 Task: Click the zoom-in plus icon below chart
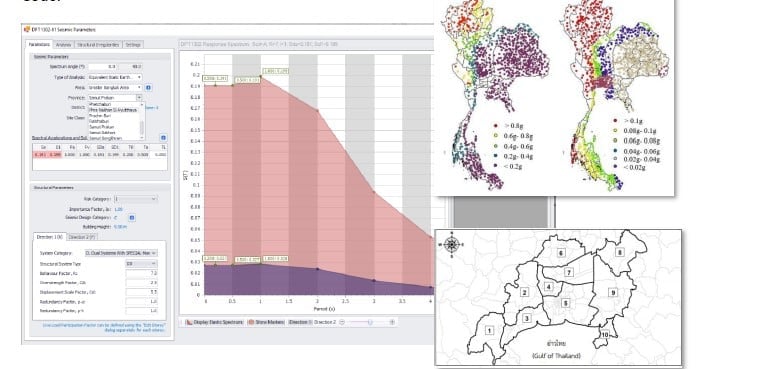(x=392, y=322)
